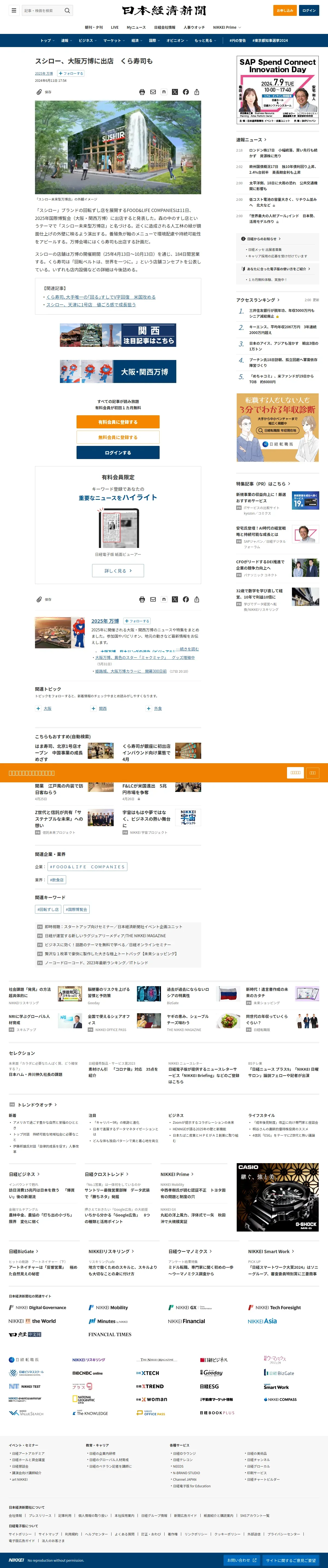Click 無料会員に登録する button
The height and width of the screenshot is (1568, 328).
118,437
